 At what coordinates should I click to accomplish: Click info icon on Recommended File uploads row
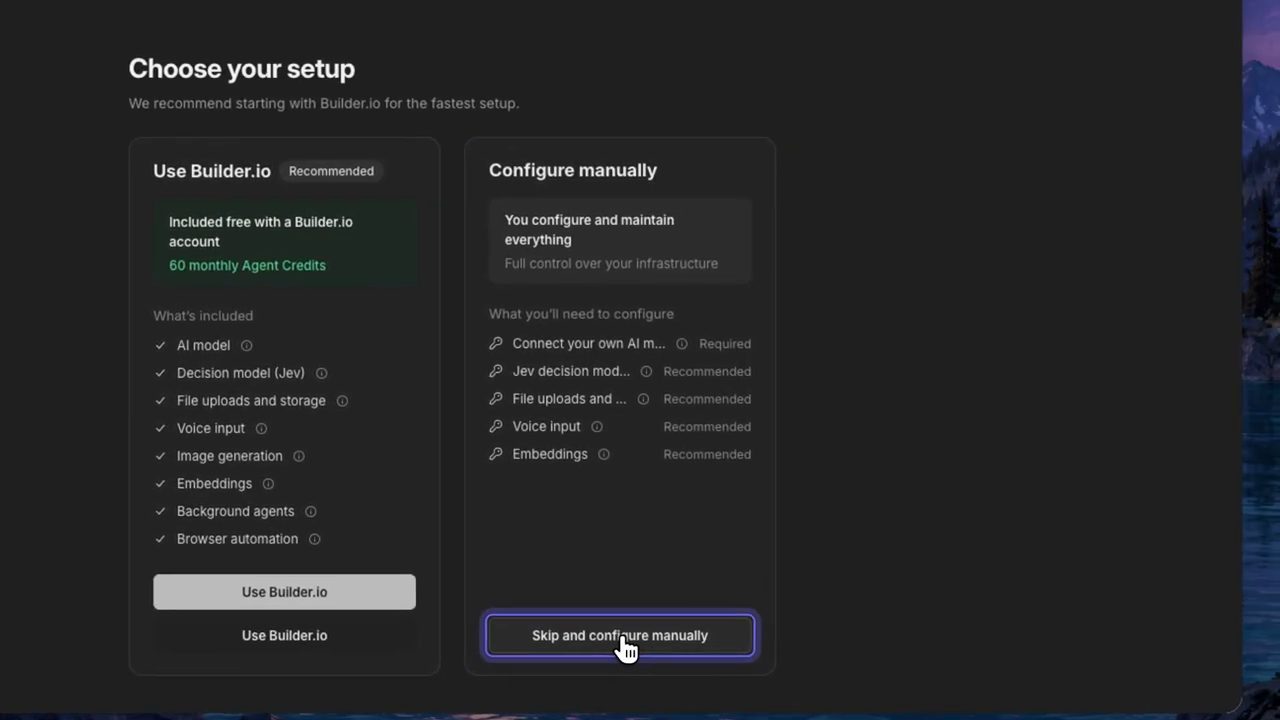(643, 399)
